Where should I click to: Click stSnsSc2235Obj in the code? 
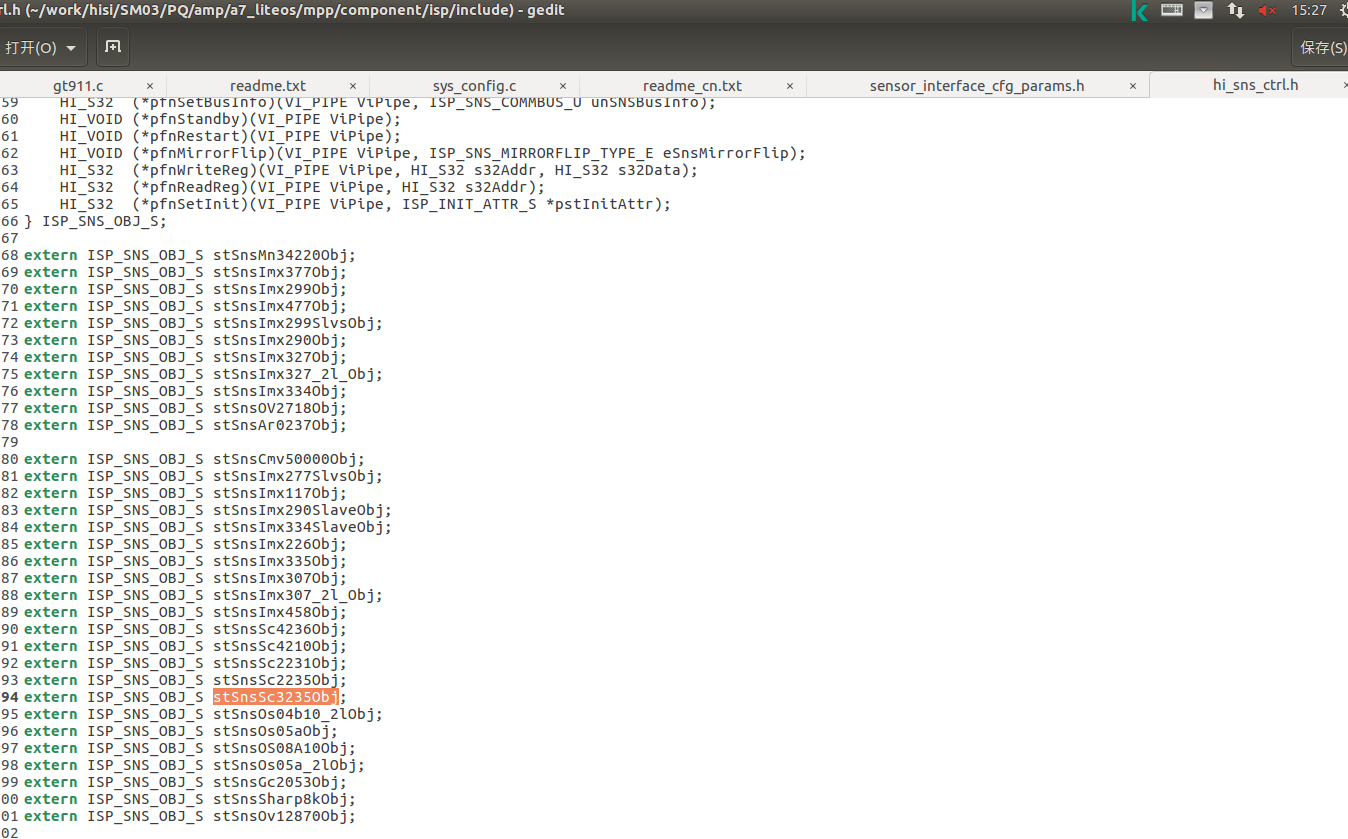pos(276,680)
